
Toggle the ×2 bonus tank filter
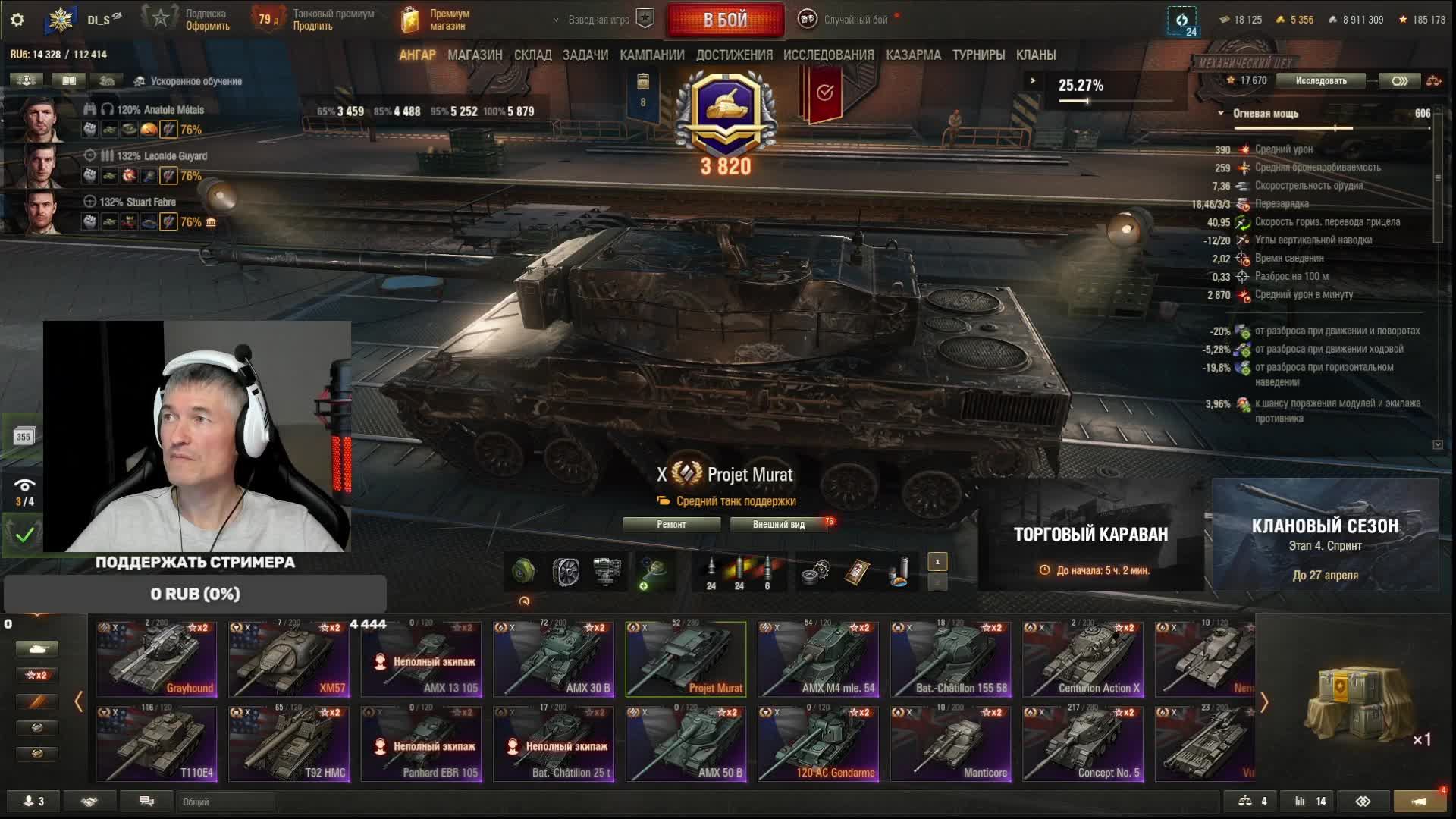(36, 675)
